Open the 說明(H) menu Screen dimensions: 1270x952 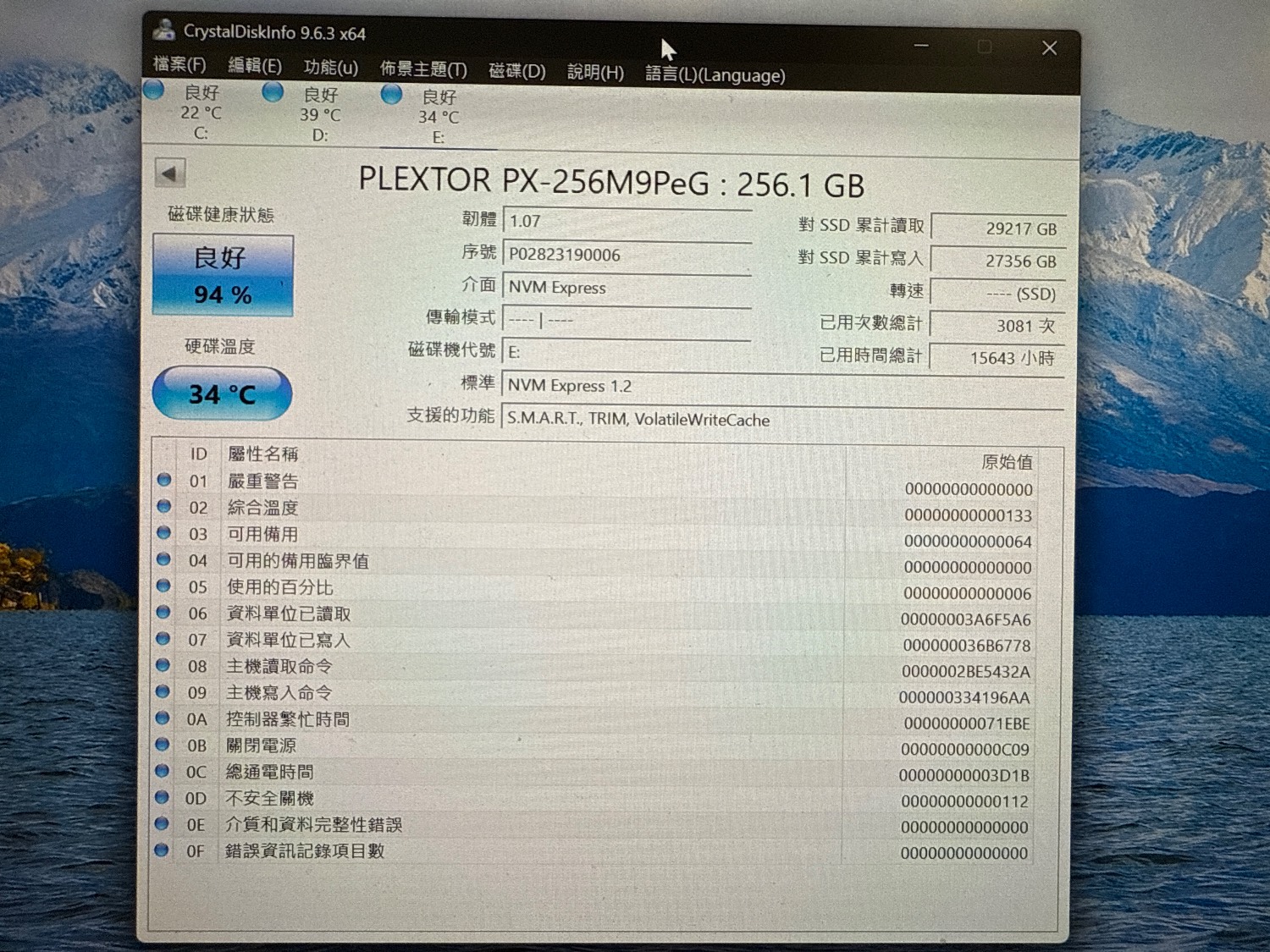[595, 73]
